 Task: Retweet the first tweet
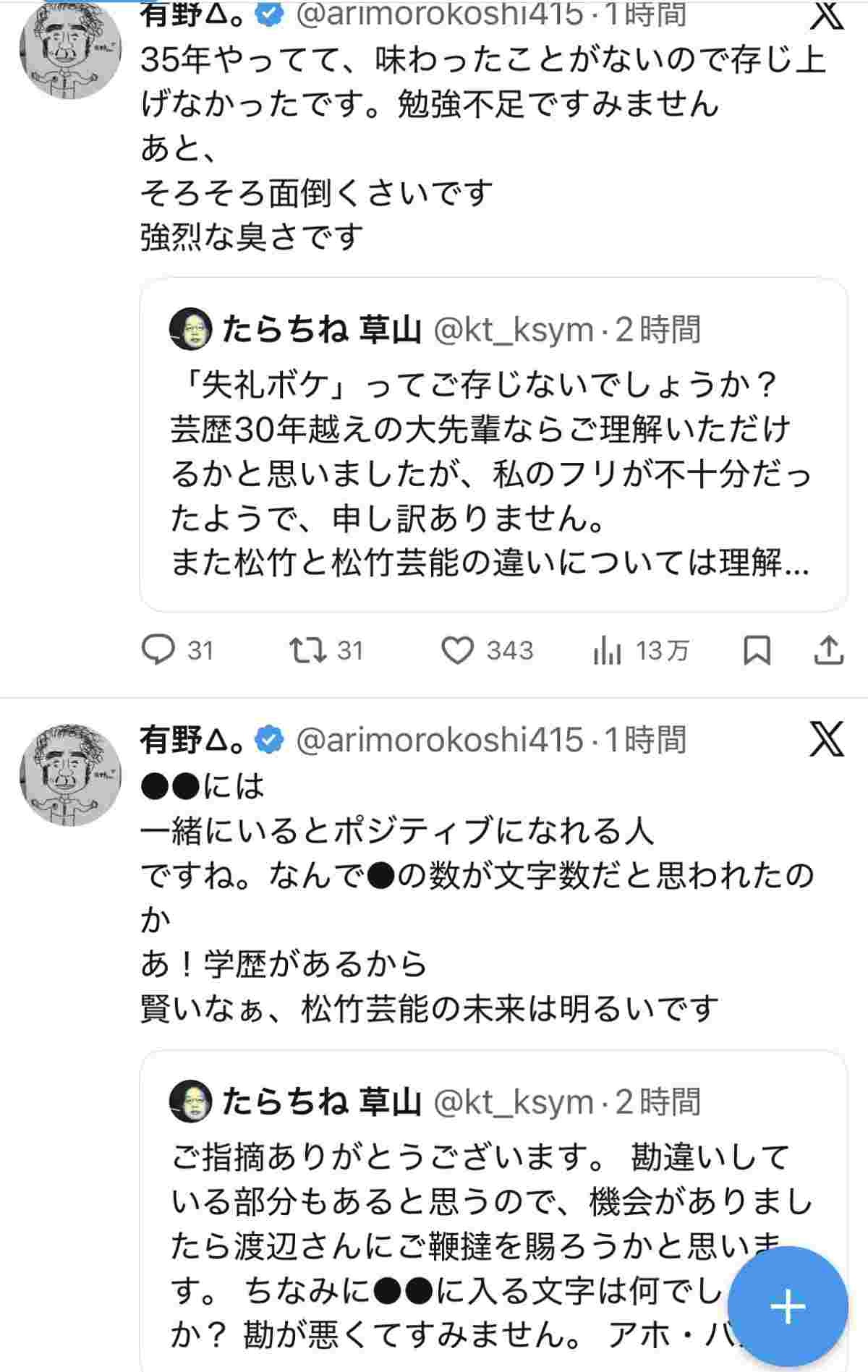point(306,650)
